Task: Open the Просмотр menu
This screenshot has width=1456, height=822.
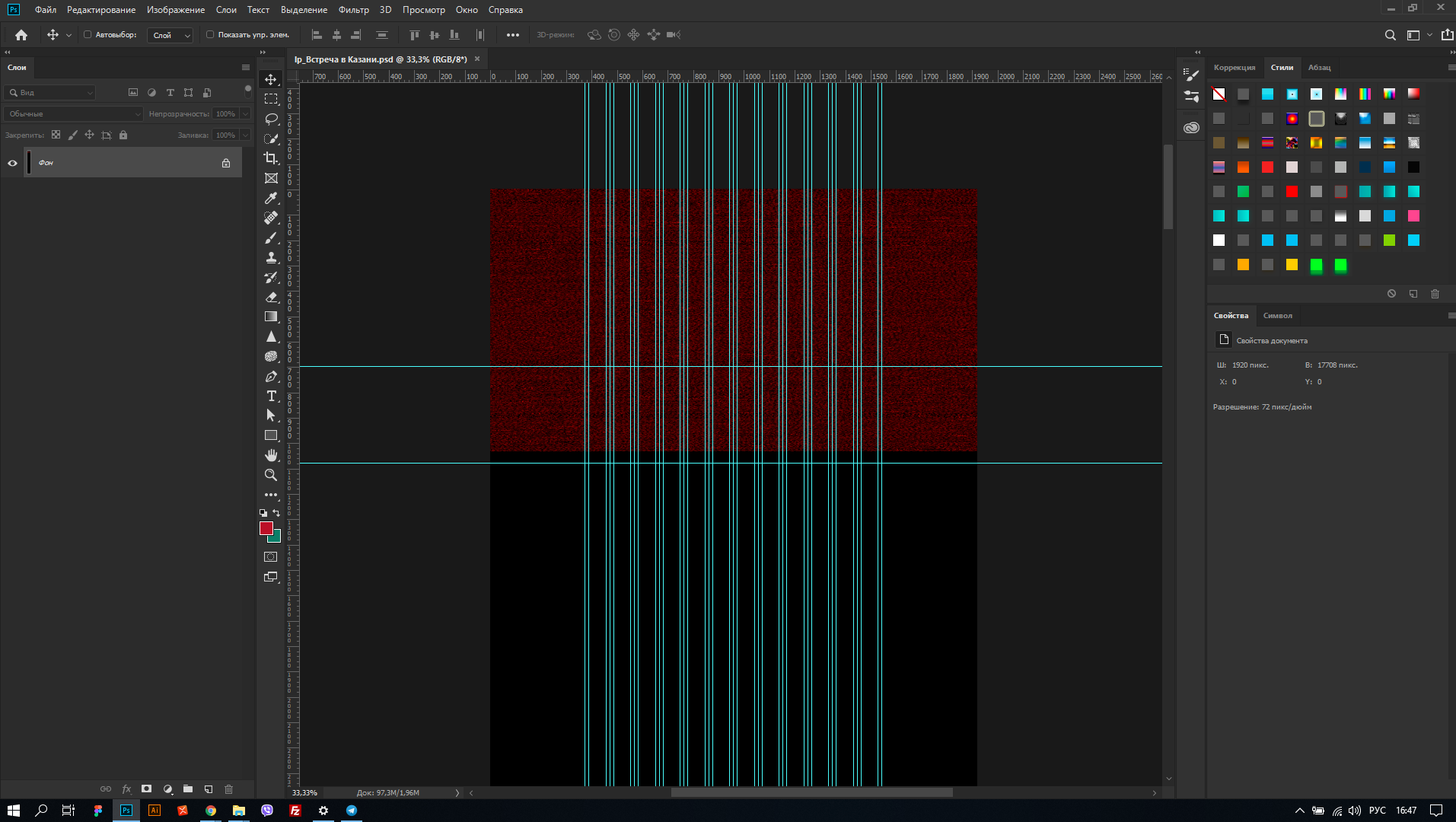Action: coord(424,10)
